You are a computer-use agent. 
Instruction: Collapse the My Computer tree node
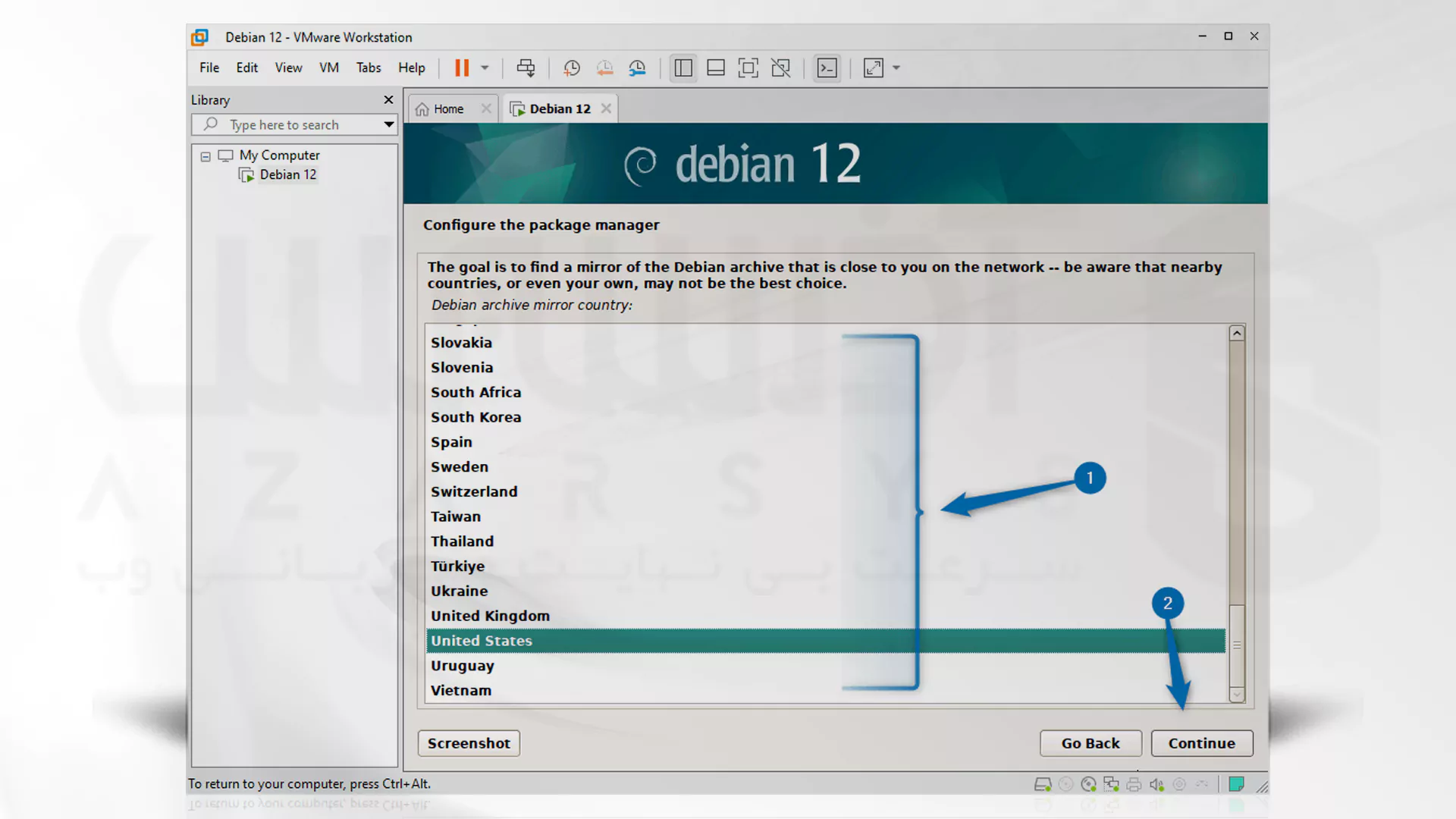[206, 157]
